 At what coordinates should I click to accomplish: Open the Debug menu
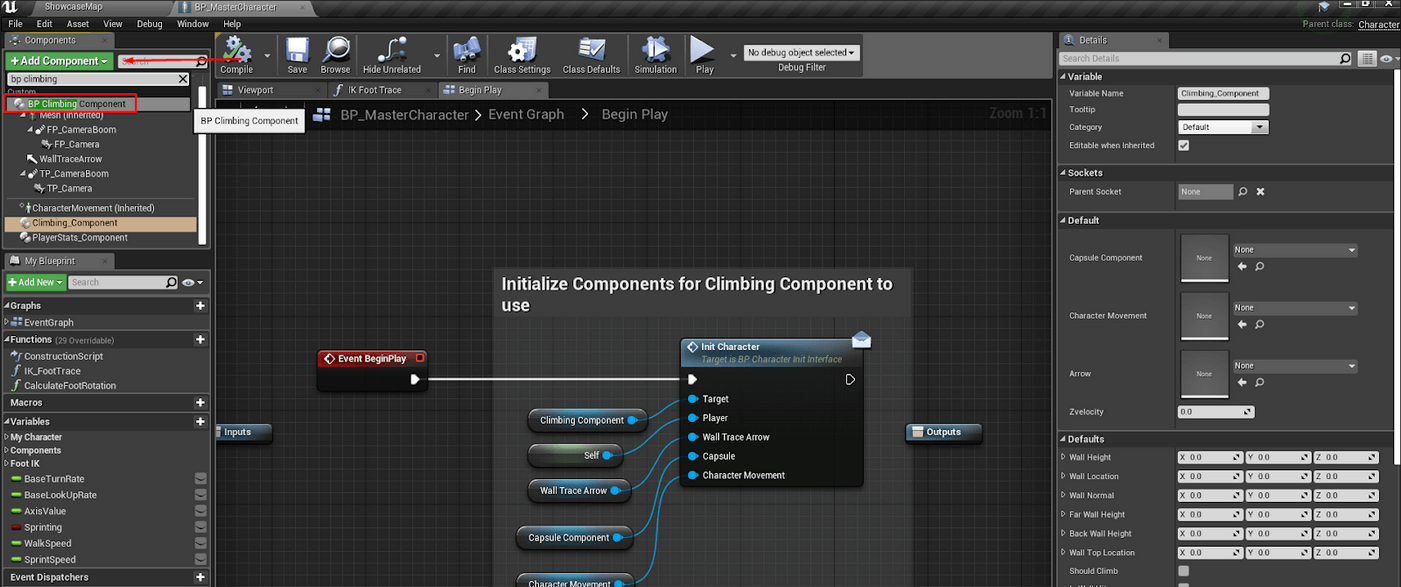tap(149, 24)
